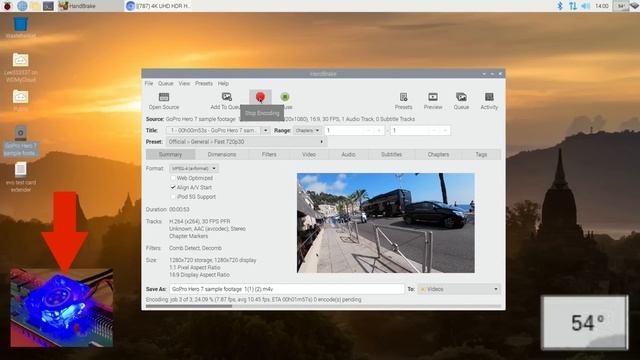Open the Presets menu in menu bar

tap(204, 83)
